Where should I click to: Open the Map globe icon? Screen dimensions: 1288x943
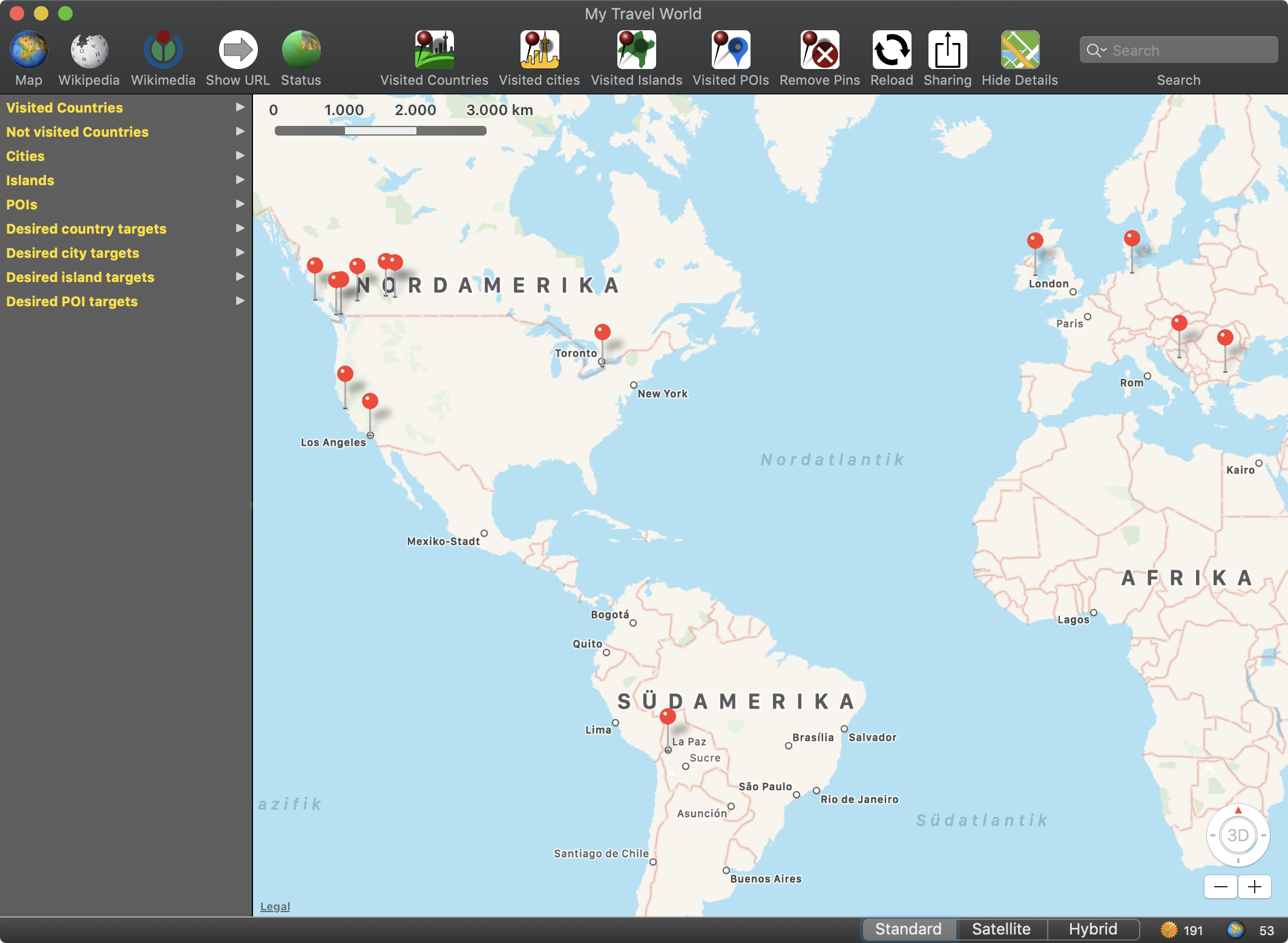click(x=28, y=50)
